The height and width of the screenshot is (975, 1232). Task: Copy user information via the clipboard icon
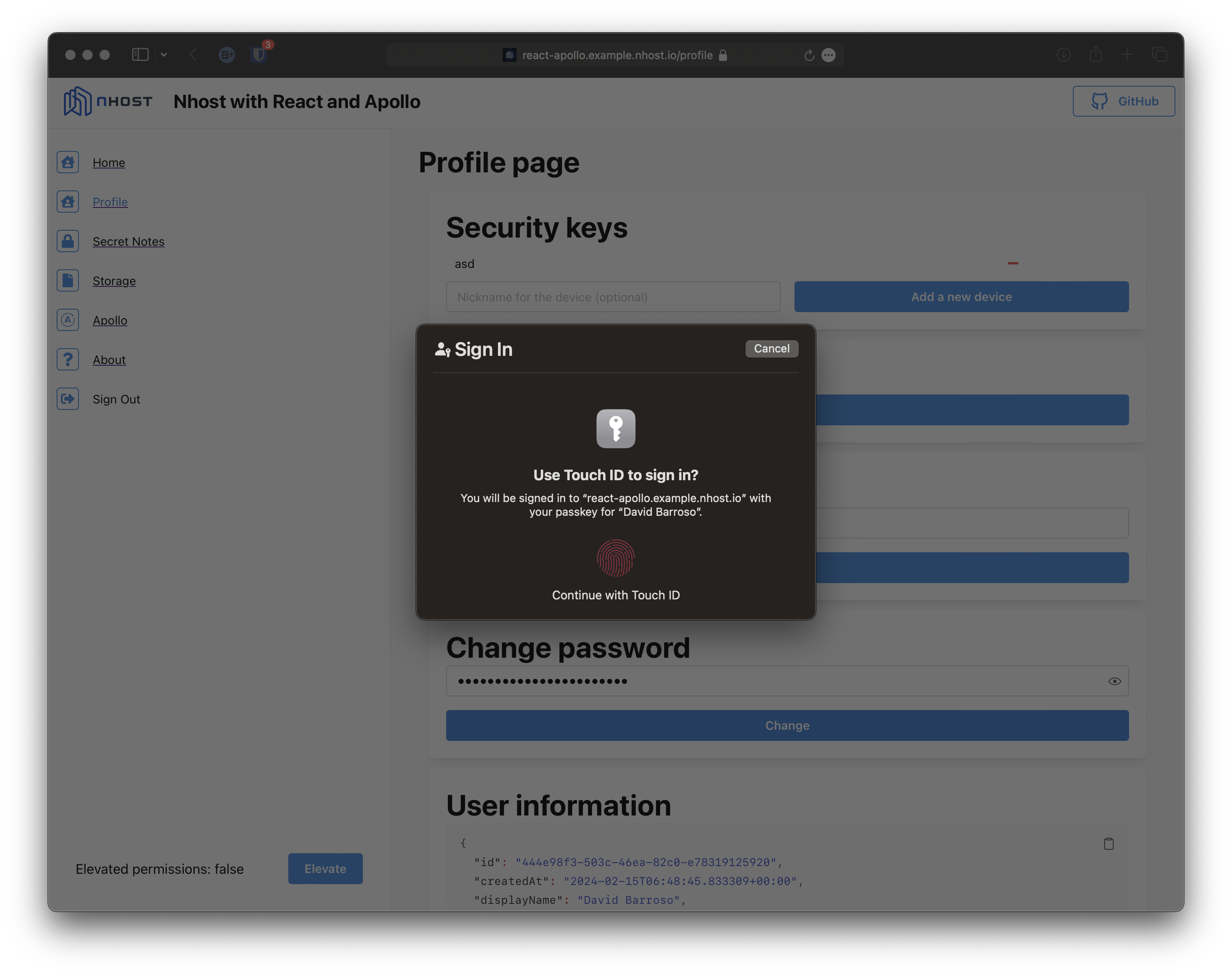[1108, 844]
